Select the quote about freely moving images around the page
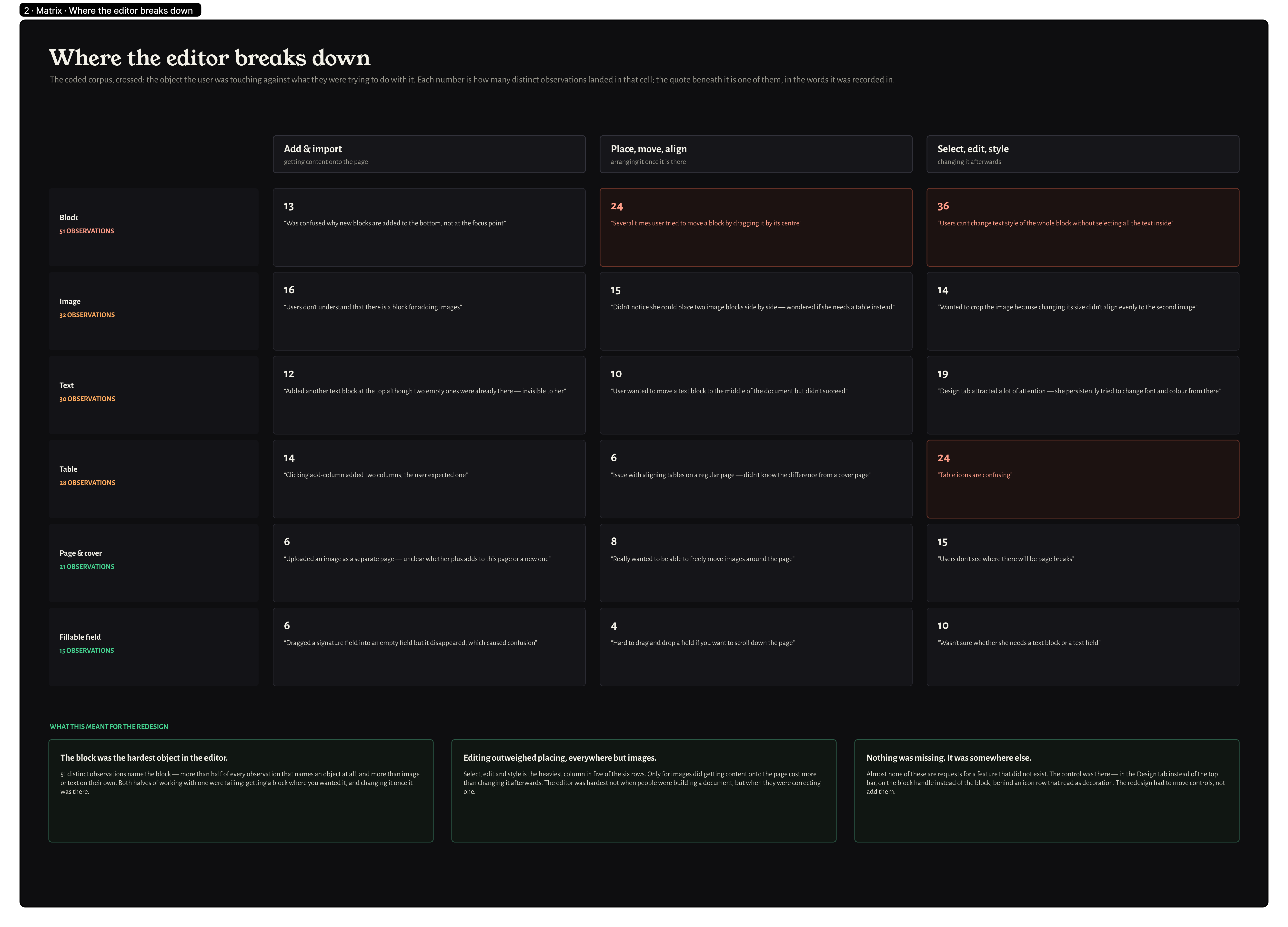Viewport: 1288px width, 927px height. 703,559
